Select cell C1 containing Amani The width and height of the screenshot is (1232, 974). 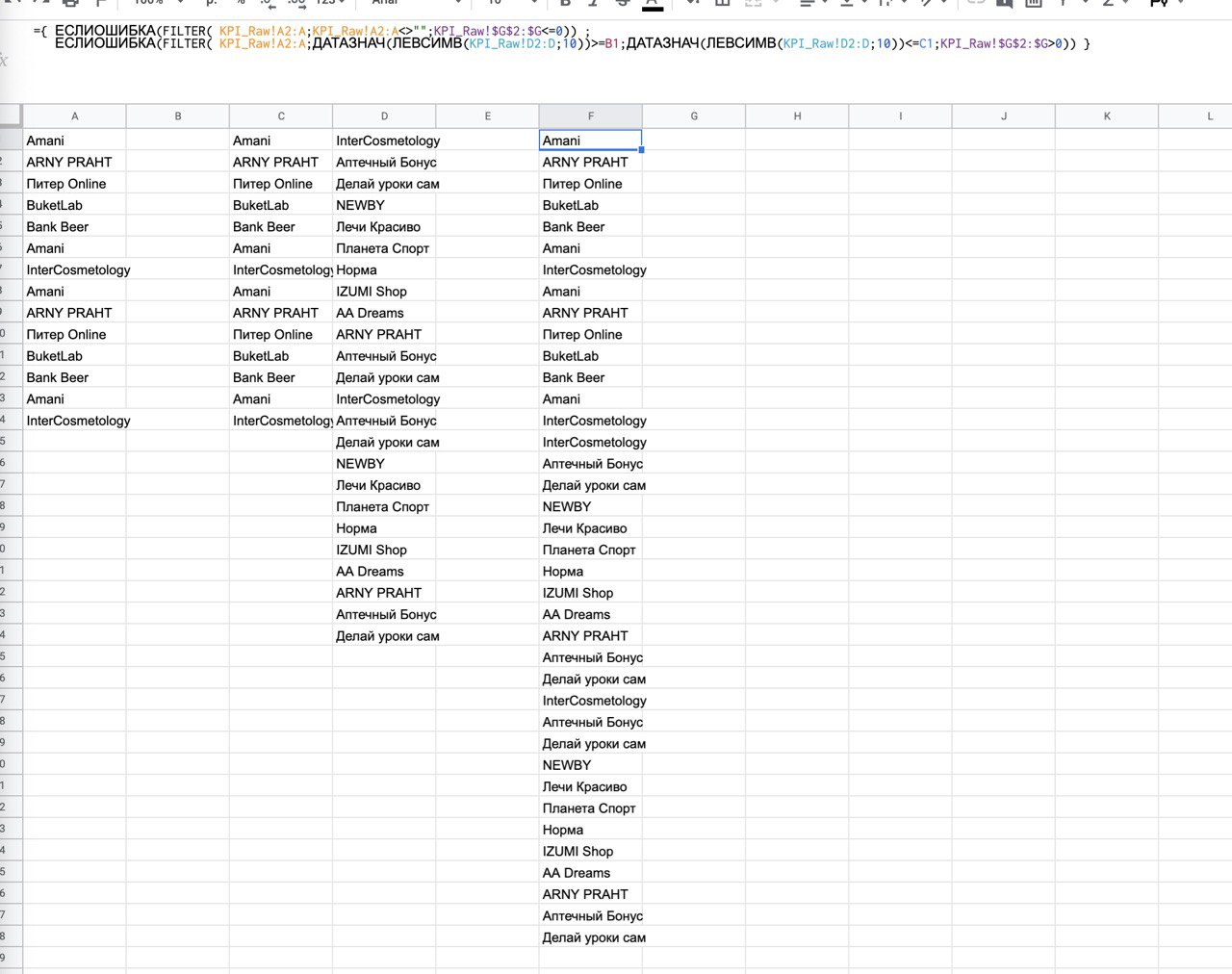pyautogui.click(x=281, y=141)
